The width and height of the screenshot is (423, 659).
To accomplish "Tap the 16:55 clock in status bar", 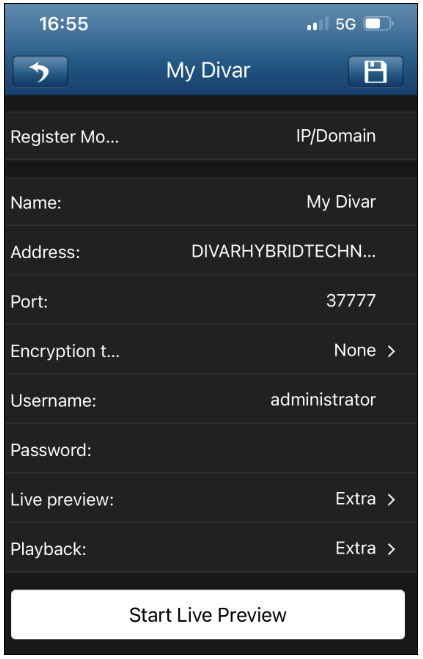I will coord(64,24).
